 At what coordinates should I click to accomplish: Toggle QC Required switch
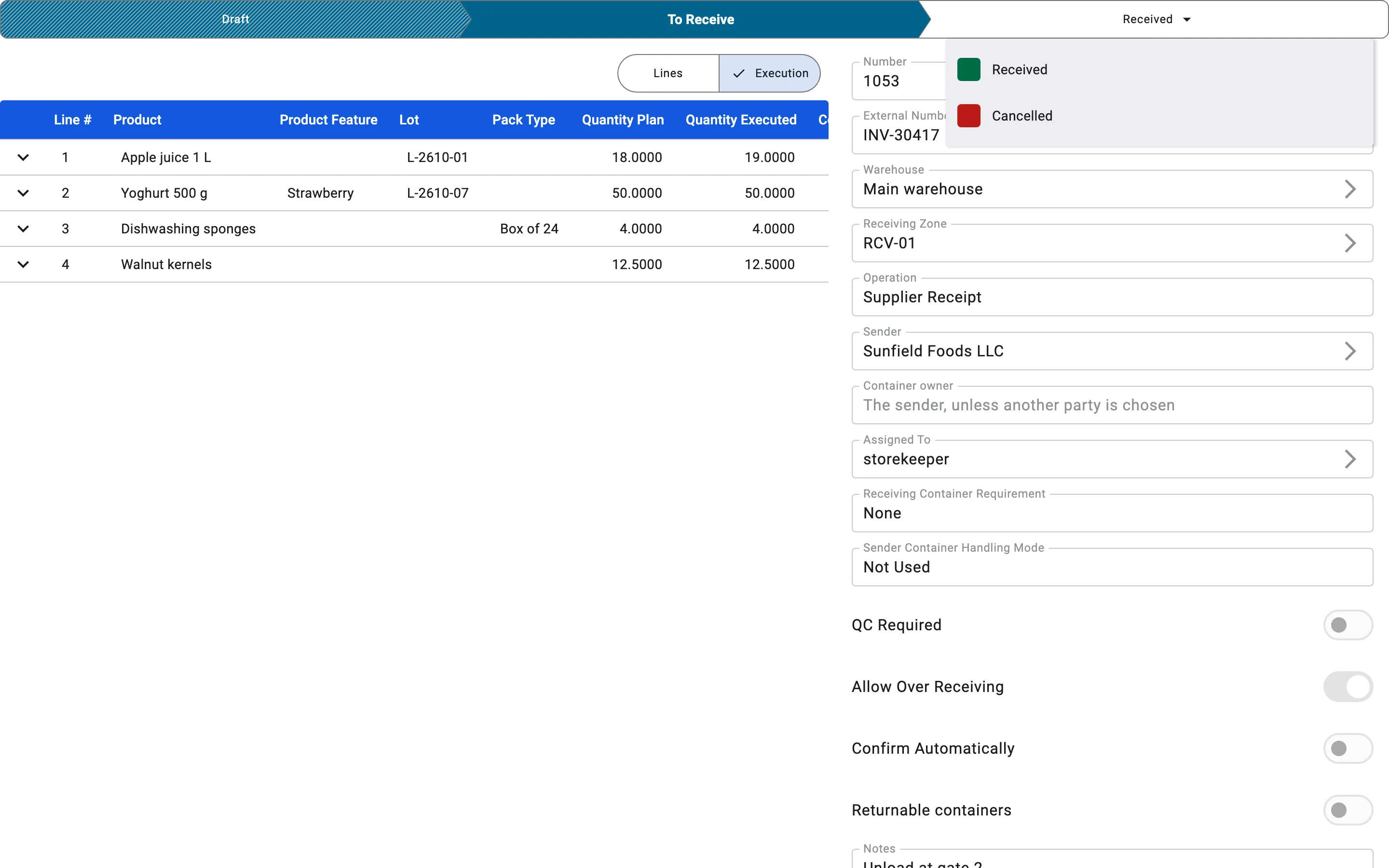pyautogui.click(x=1348, y=624)
